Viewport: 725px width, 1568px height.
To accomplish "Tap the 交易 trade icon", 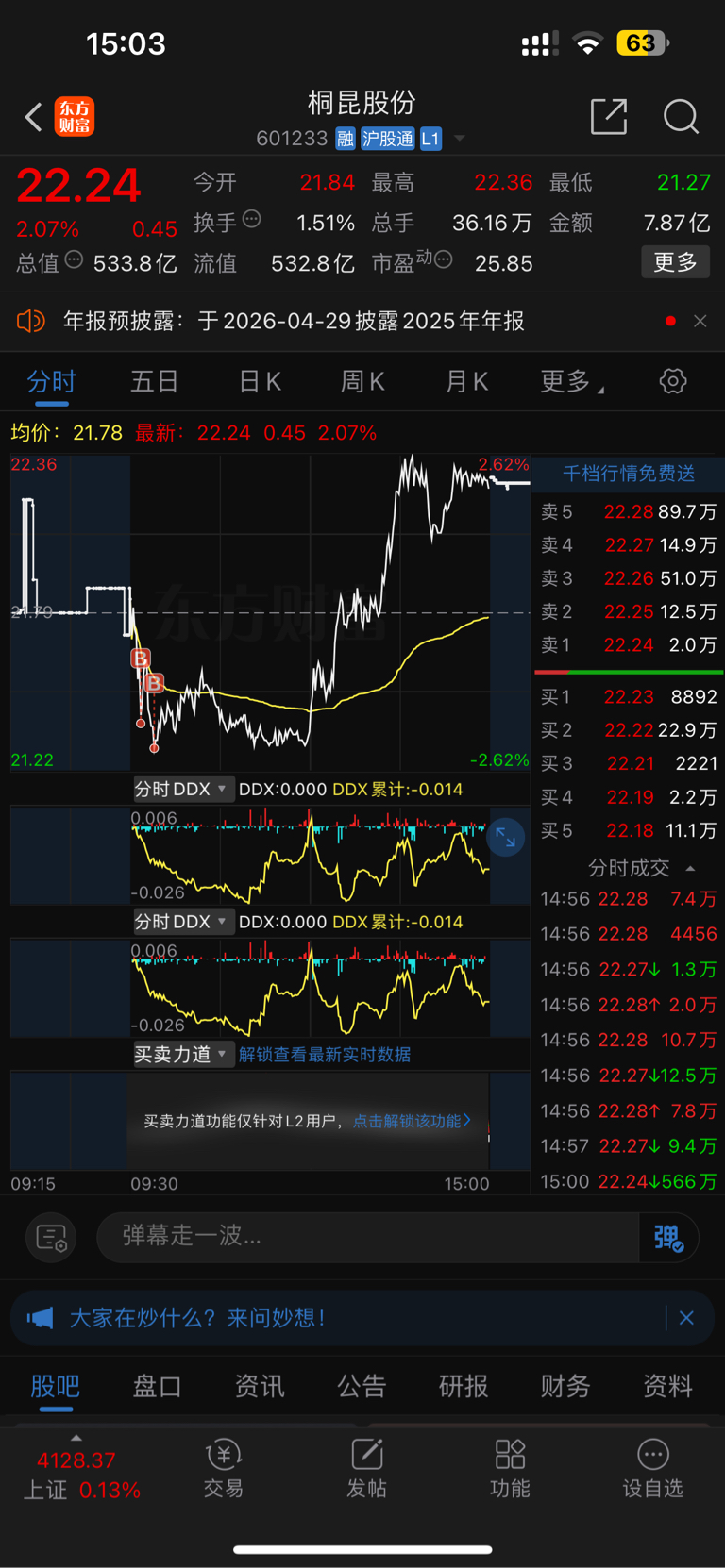I will 224,1470.
